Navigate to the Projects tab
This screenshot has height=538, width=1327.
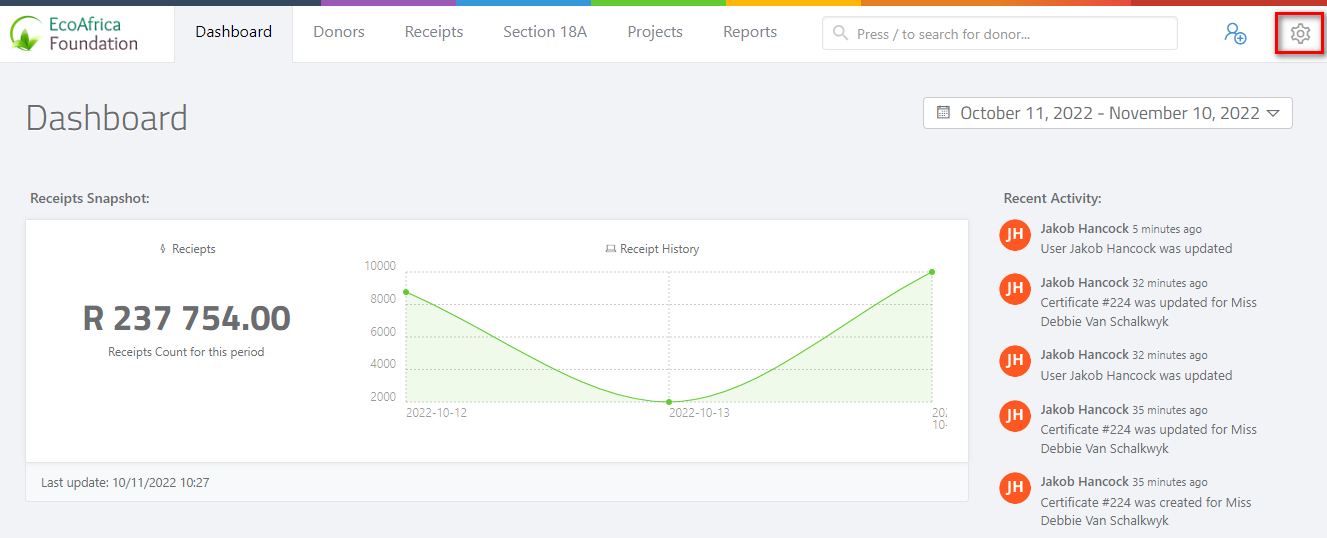click(x=655, y=32)
